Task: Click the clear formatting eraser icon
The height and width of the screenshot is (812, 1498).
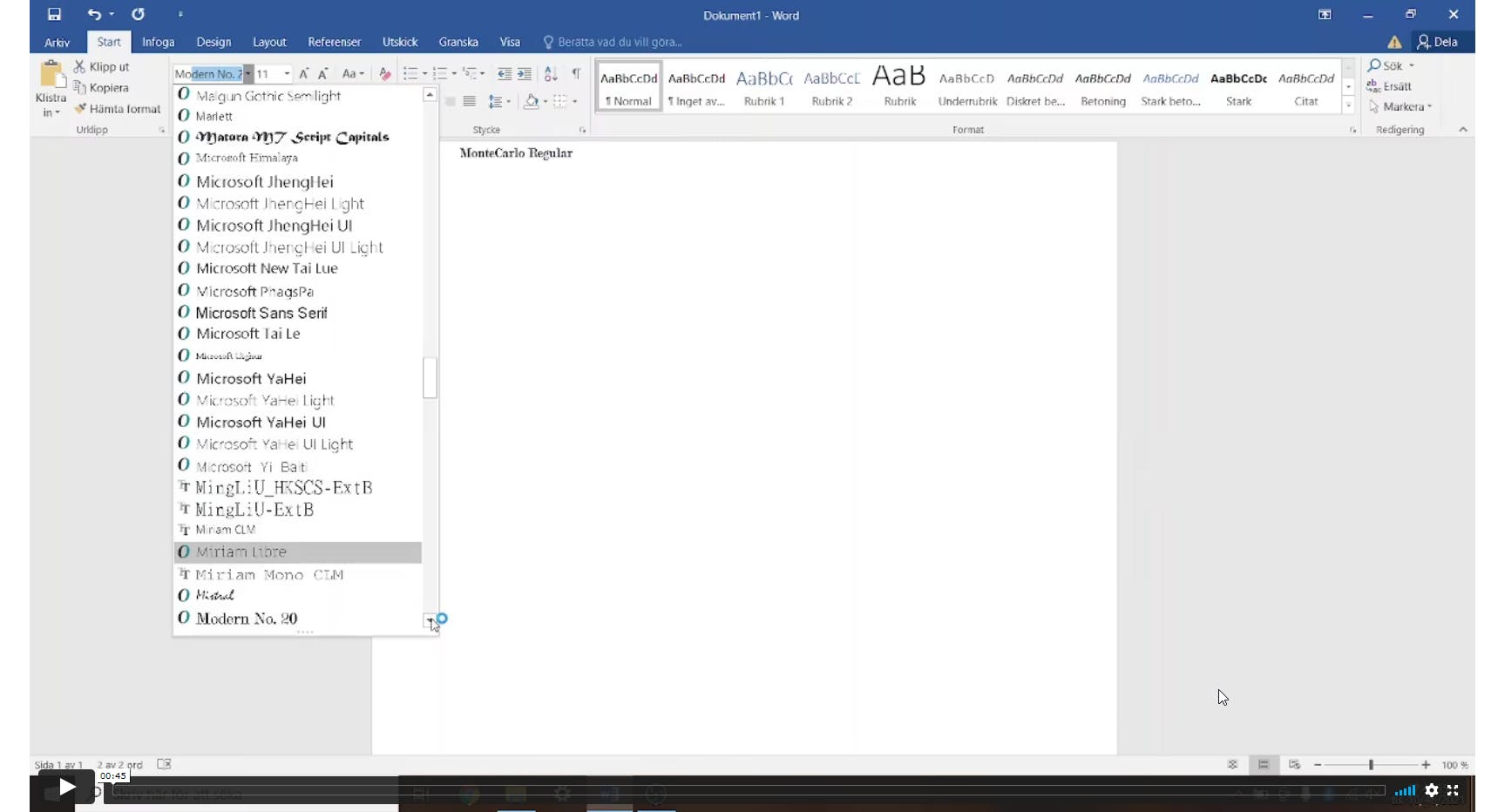Action: [384, 74]
